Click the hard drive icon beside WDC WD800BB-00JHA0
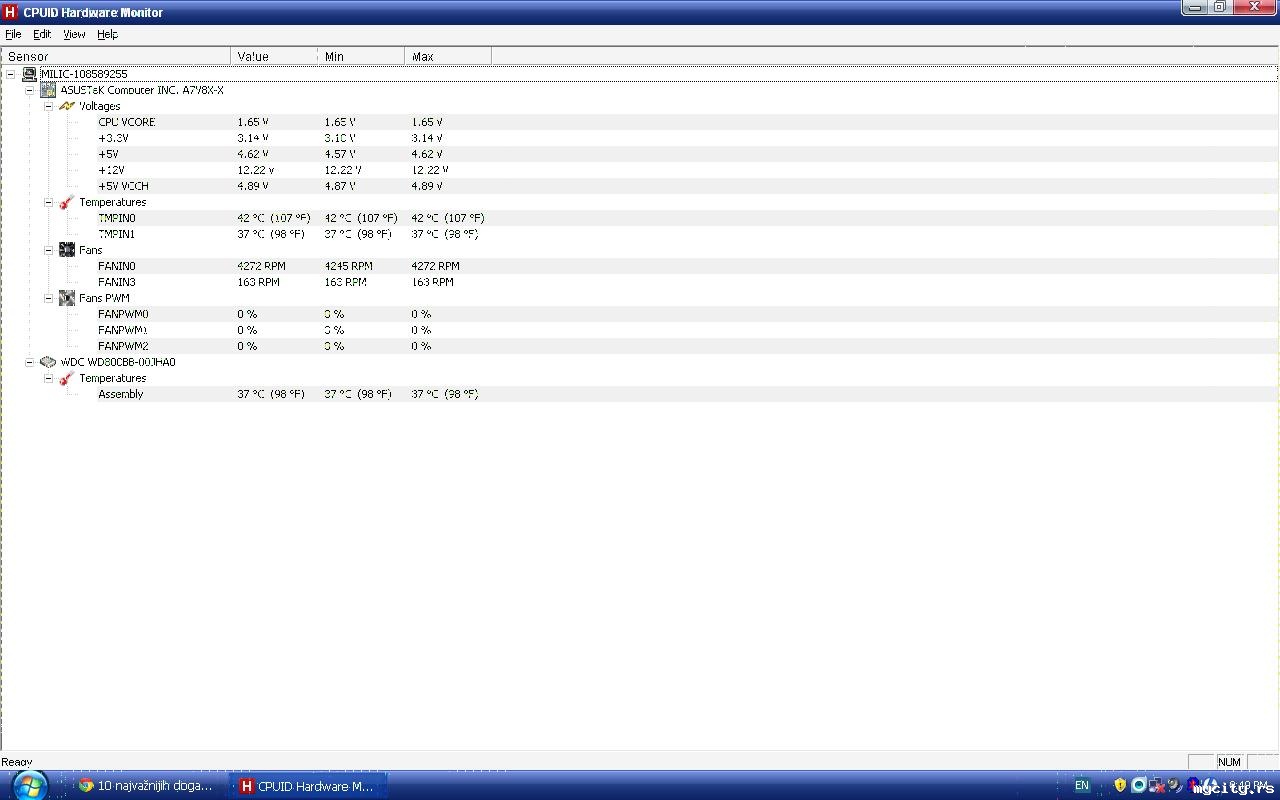The image size is (1280, 800). point(48,362)
